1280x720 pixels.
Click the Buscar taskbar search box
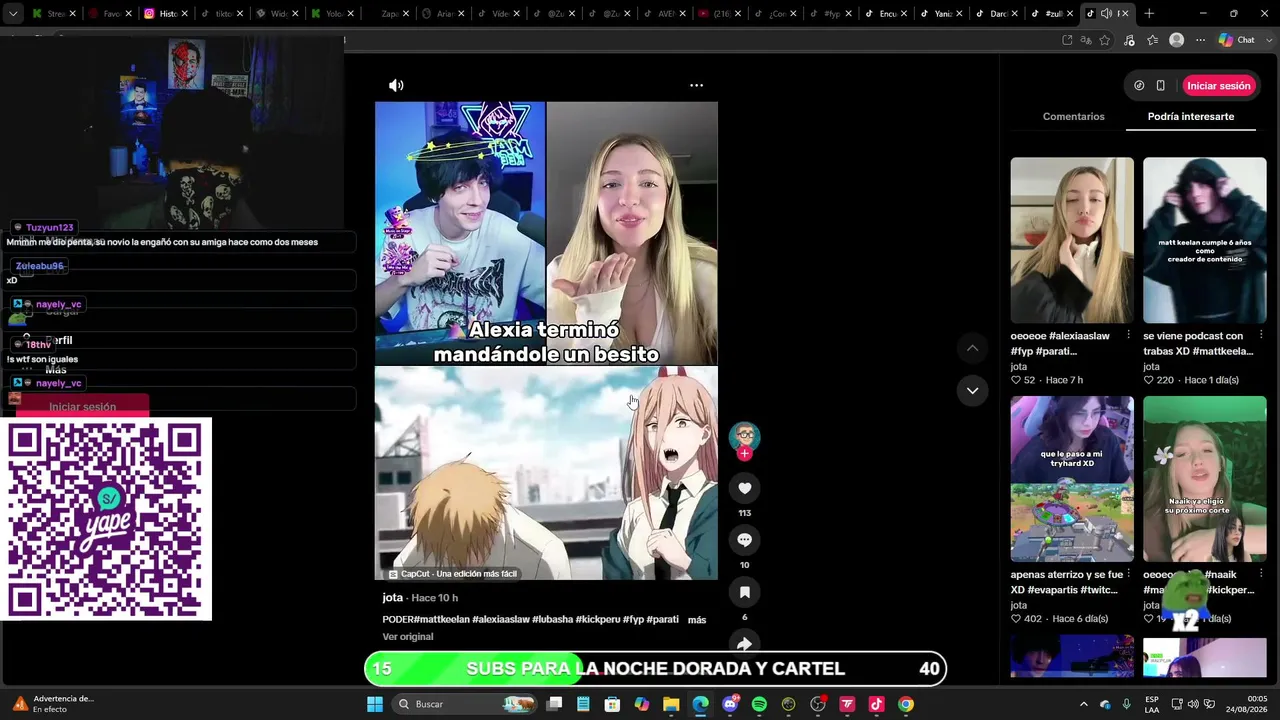pos(466,704)
